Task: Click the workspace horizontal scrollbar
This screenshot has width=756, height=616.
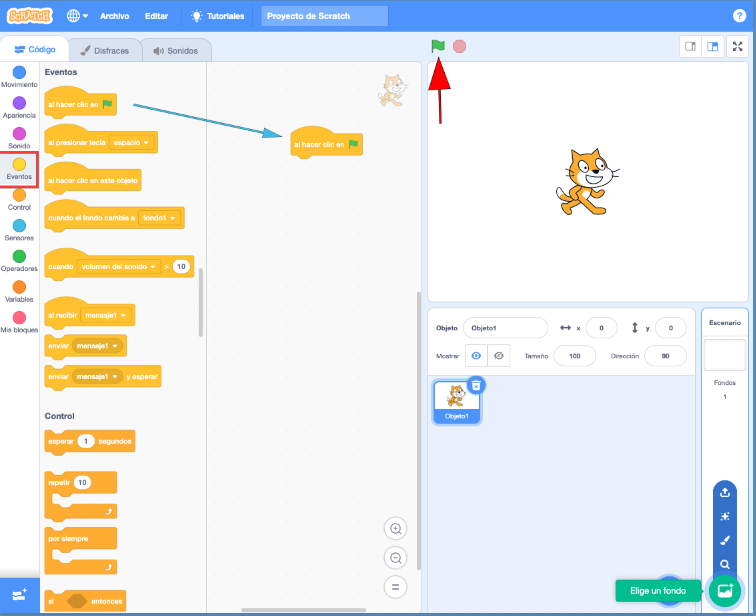Action: tap(303, 610)
